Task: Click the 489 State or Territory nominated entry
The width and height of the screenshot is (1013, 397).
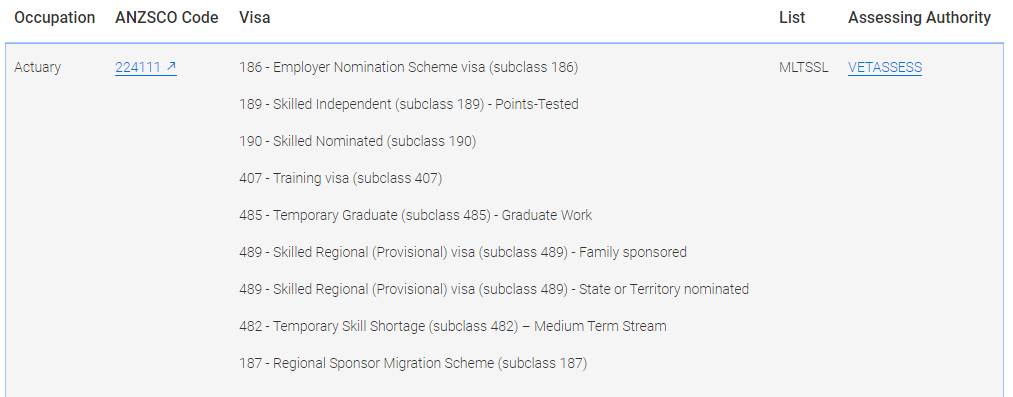Action: coord(494,289)
